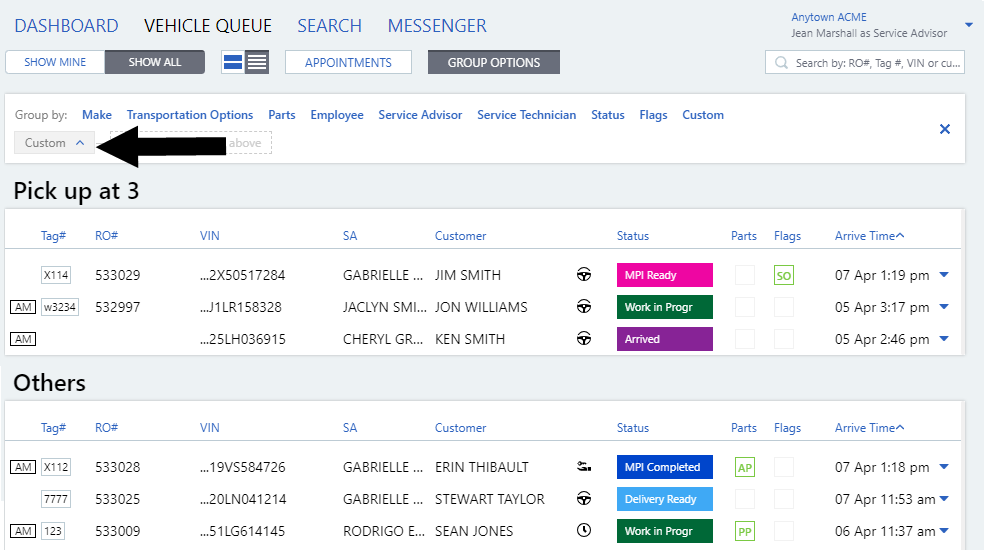Expand the Custom group chip
The image size is (984, 550).
pos(55,143)
